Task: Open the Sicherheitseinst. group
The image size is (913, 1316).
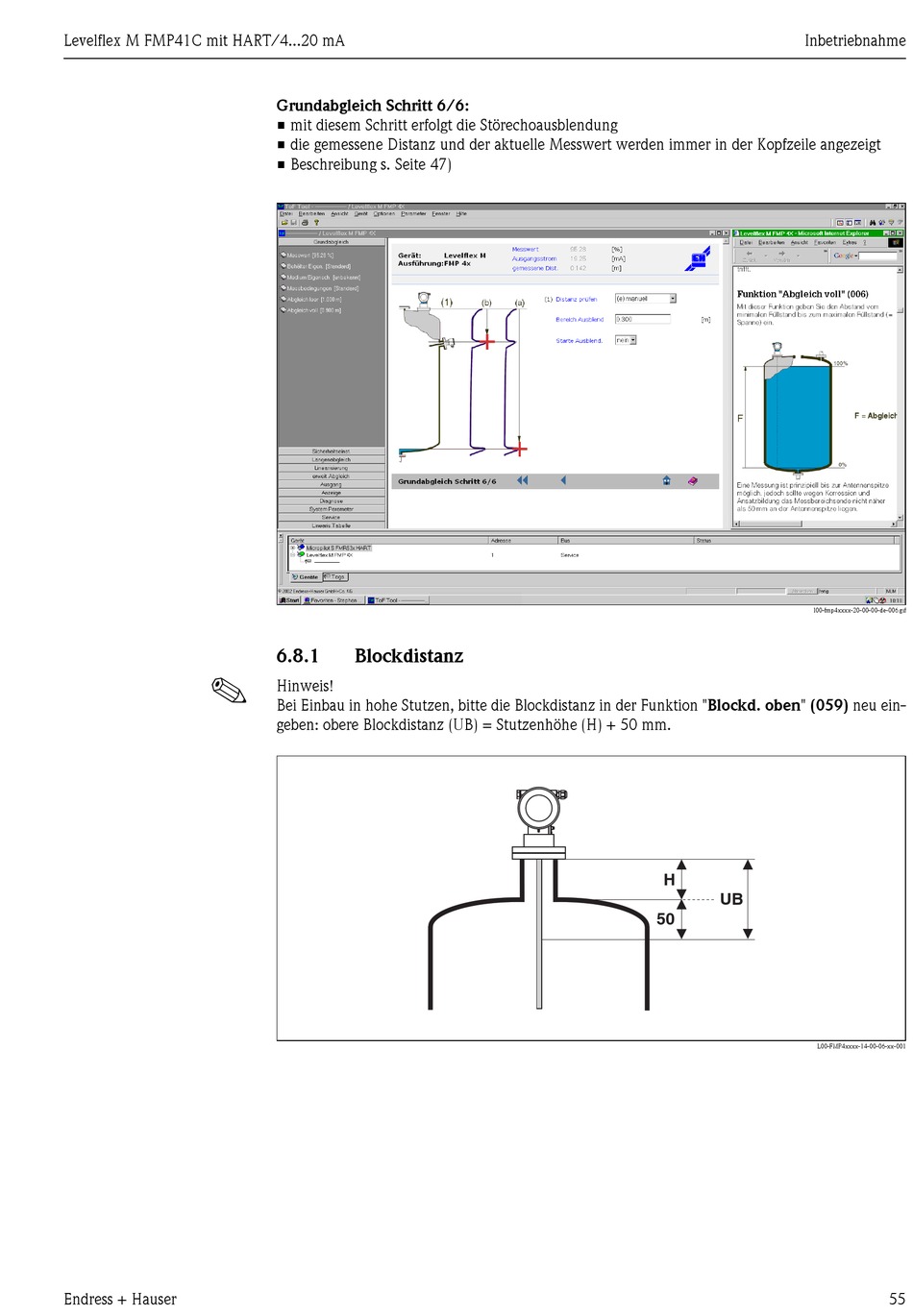Action: (332, 451)
